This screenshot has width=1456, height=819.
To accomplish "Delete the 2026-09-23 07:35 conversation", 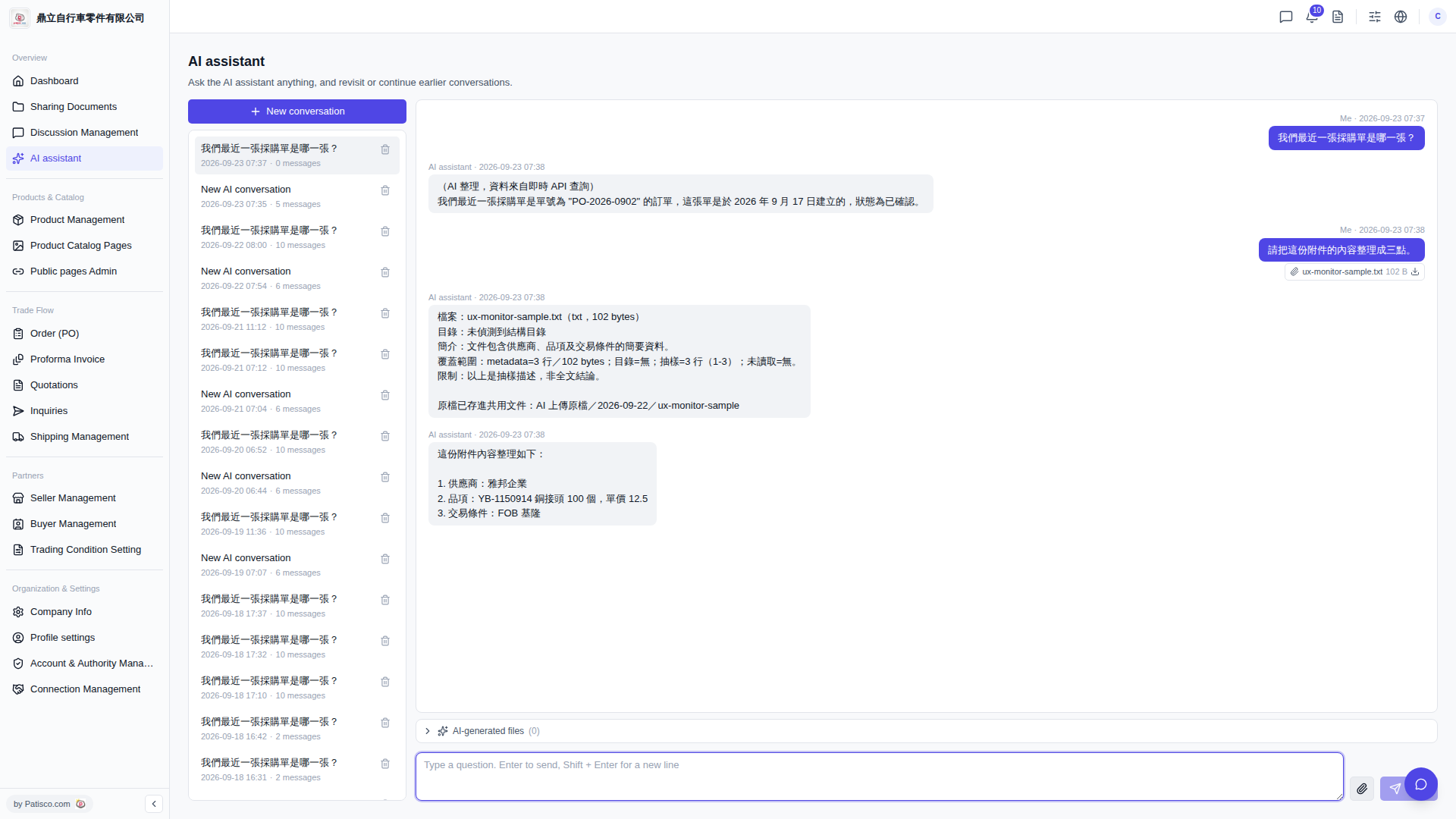I will (x=385, y=190).
